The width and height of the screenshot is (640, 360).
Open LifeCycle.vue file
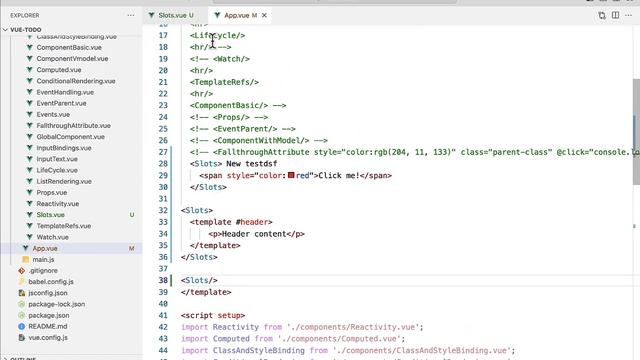tap(57, 170)
